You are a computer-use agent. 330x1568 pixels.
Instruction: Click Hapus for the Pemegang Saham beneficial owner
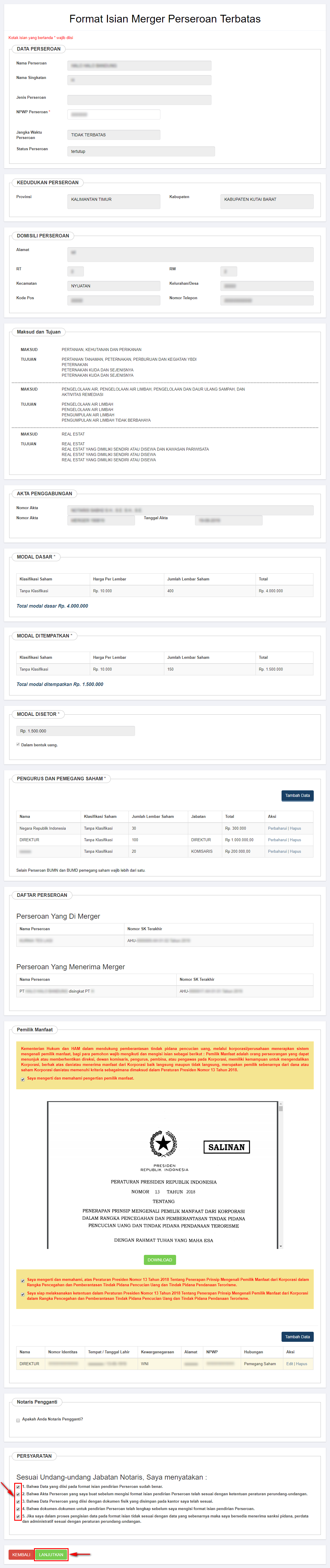pos(302,1364)
